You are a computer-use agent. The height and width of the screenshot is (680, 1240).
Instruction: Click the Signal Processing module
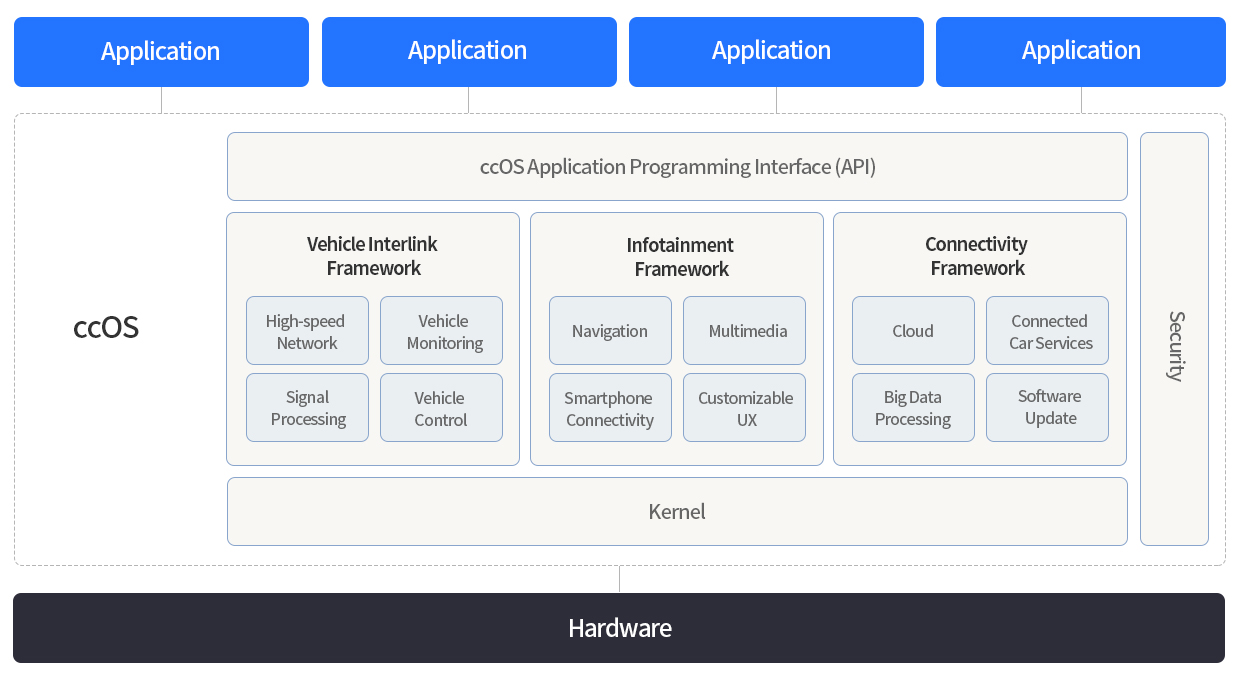(x=307, y=408)
